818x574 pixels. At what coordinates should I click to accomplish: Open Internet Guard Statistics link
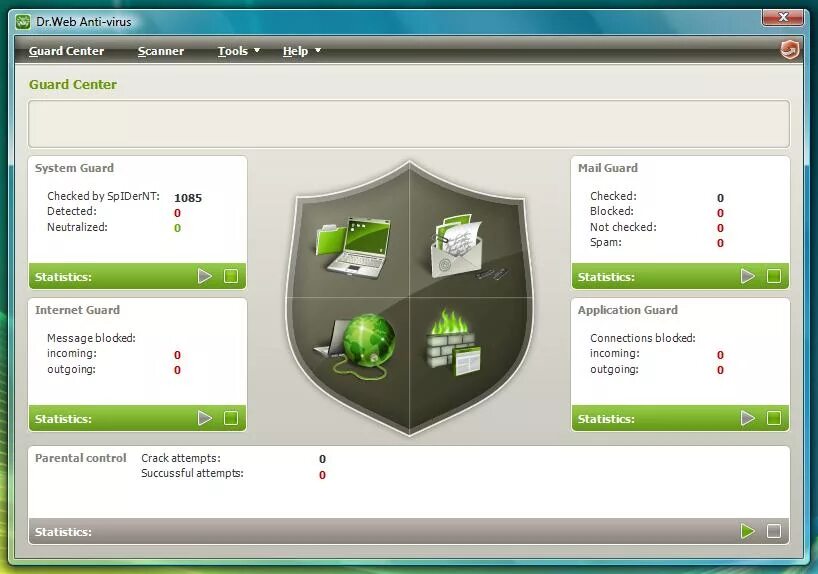click(x=63, y=419)
